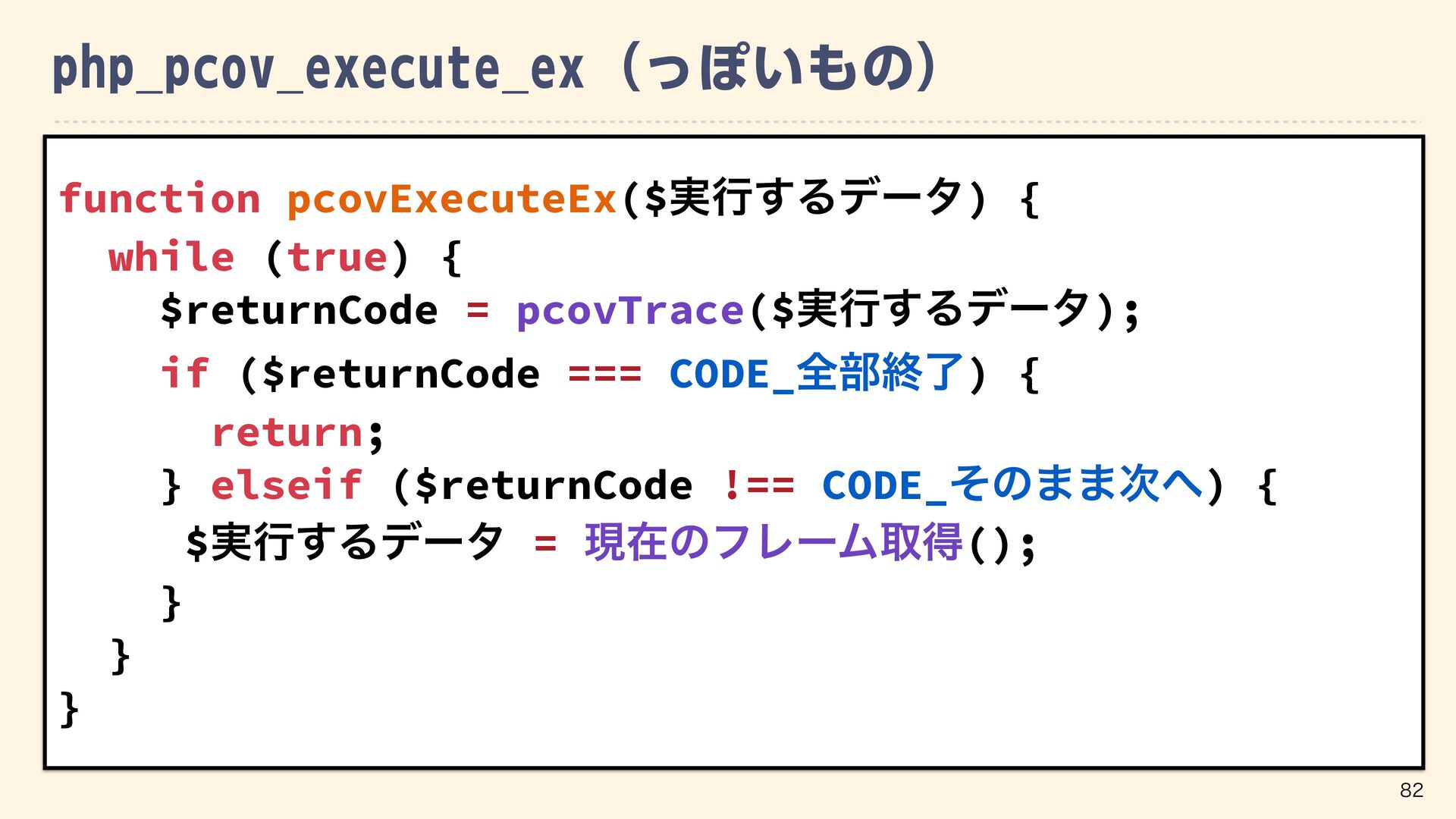Screen dimensions: 1456x819
Task: Click the 'true' literal in while condition
Action: (x=337, y=257)
